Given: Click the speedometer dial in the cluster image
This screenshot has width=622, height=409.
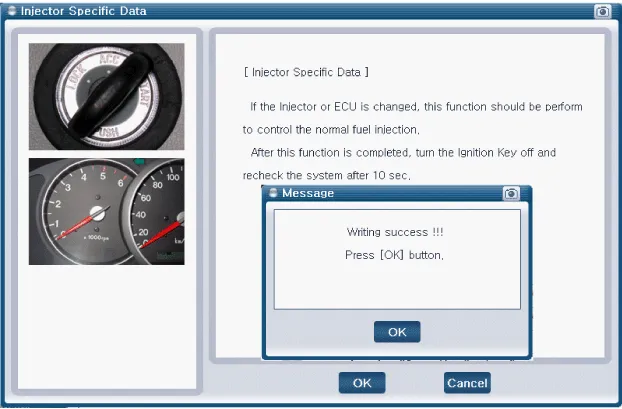Looking at the screenshot, I should [160, 212].
